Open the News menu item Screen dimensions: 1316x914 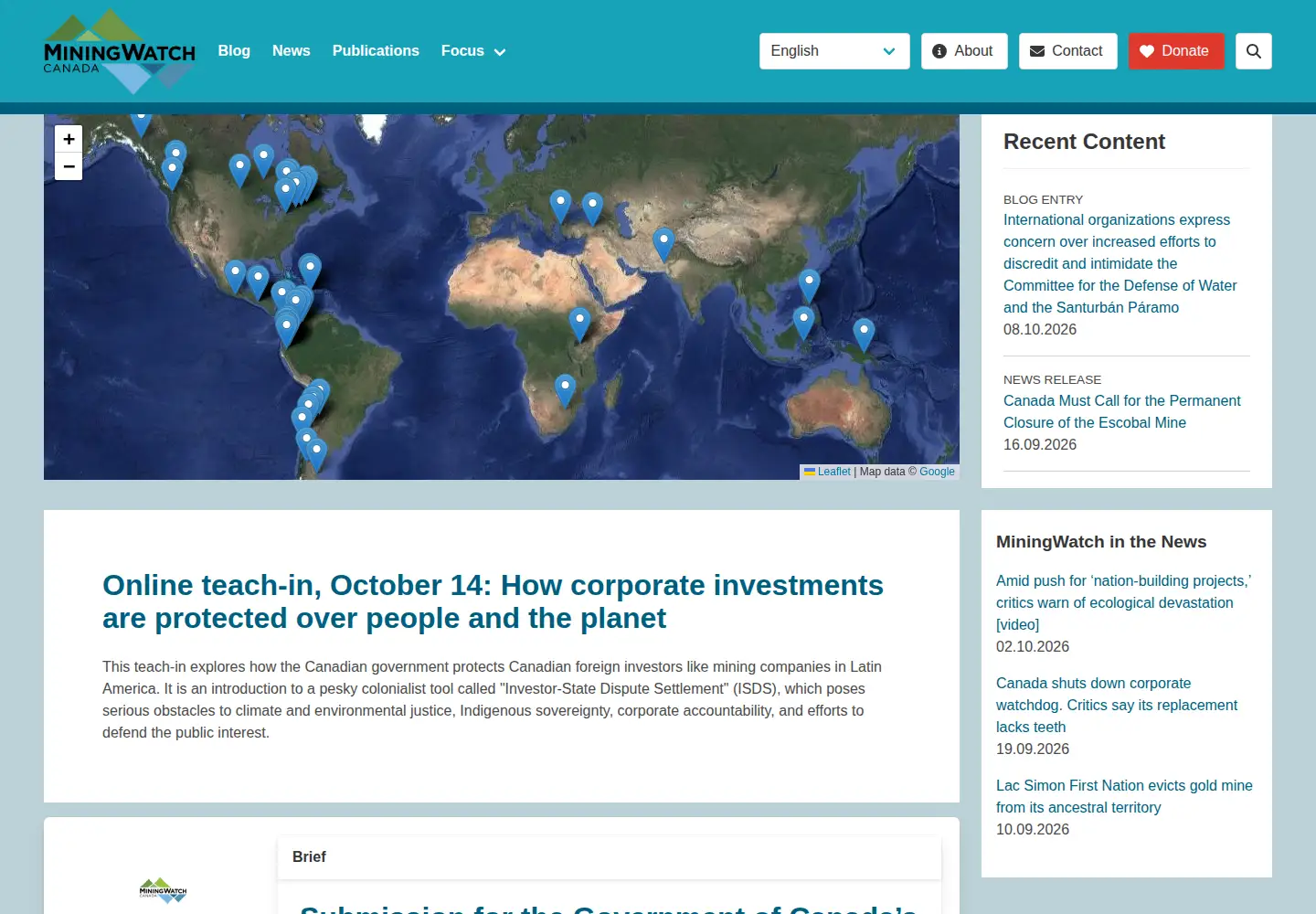291,51
